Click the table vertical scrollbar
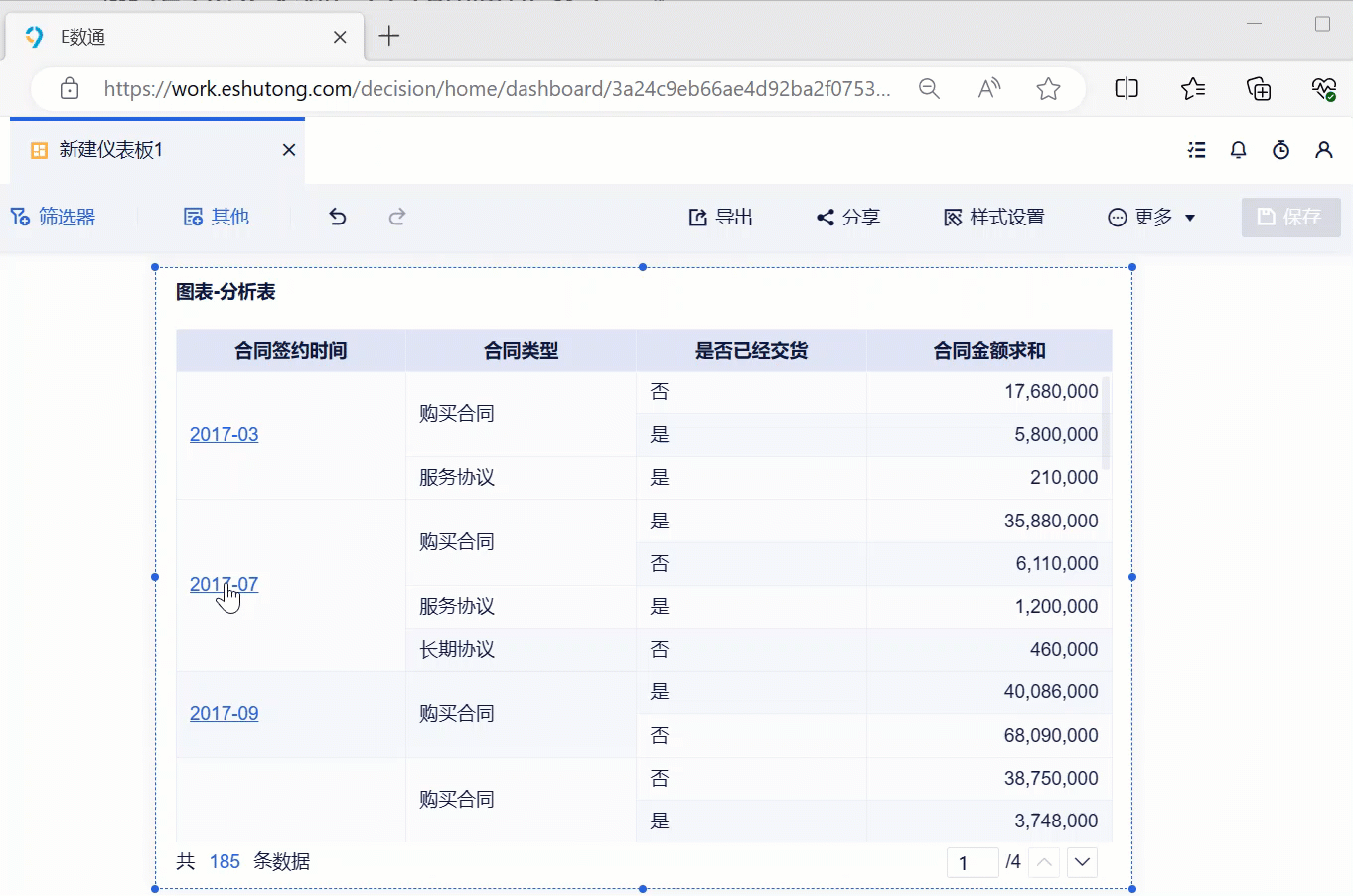This screenshot has height=896, width=1353. pos(1106,422)
